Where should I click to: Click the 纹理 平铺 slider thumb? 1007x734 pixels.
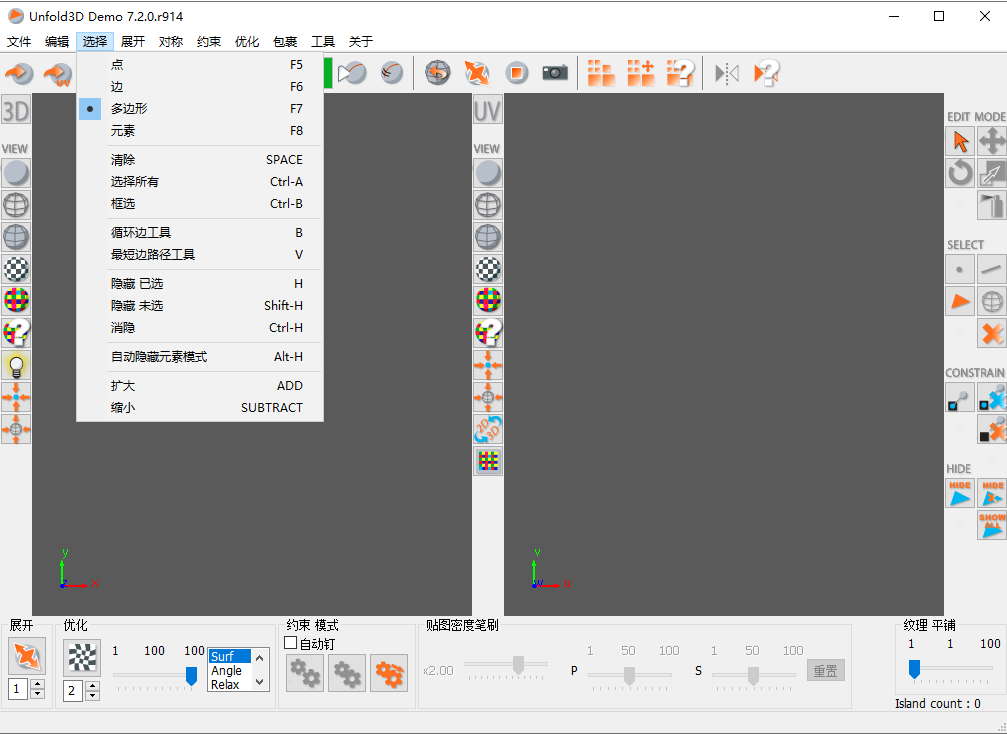tap(914, 669)
